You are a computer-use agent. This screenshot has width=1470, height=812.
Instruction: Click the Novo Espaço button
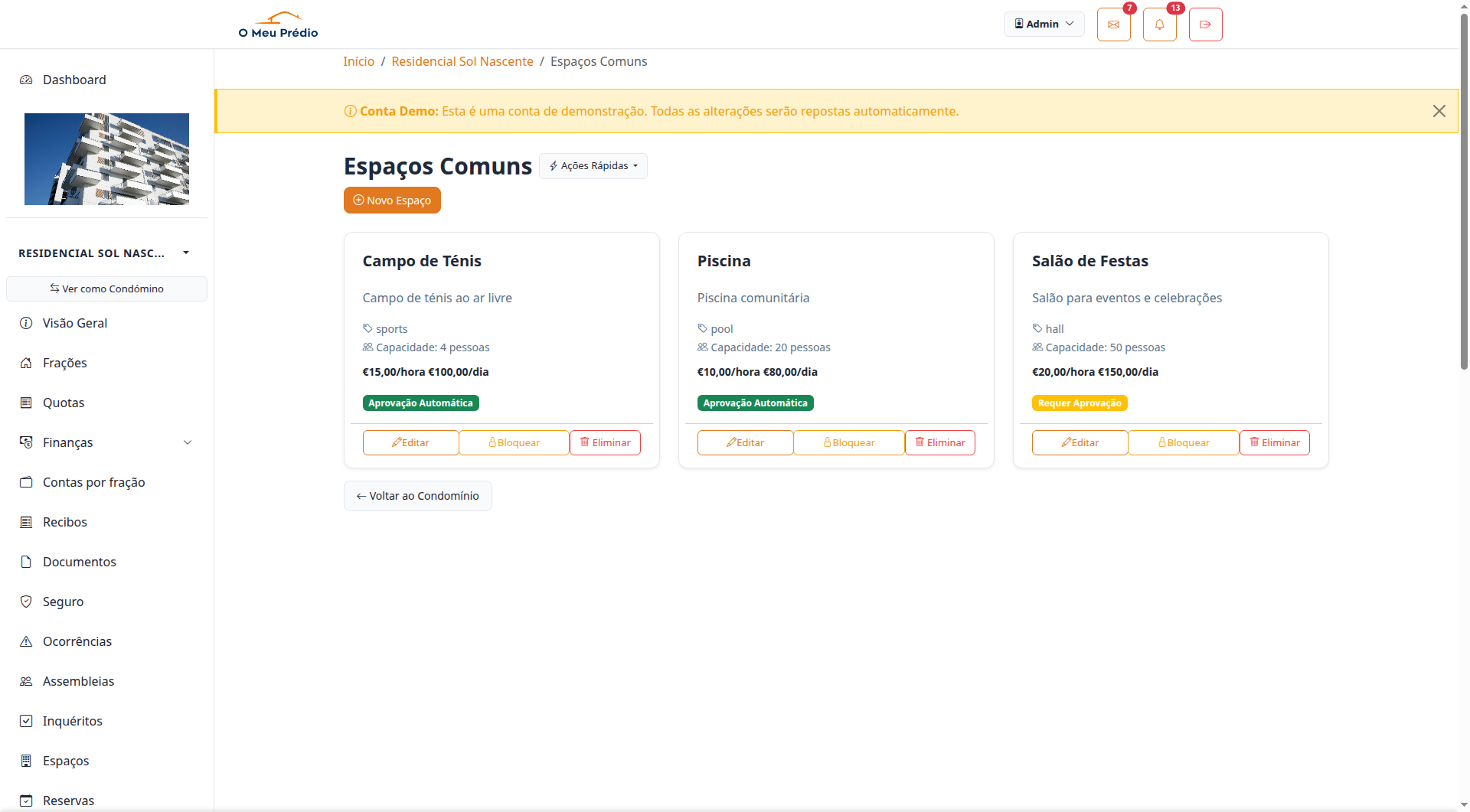pyautogui.click(x=392, y=201)
